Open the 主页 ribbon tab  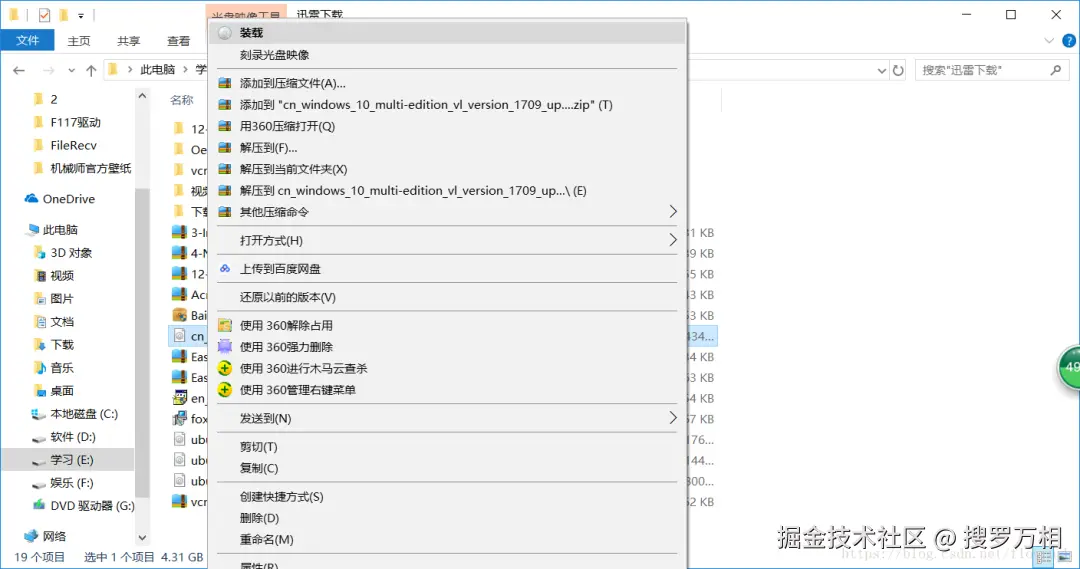(79, 41)
